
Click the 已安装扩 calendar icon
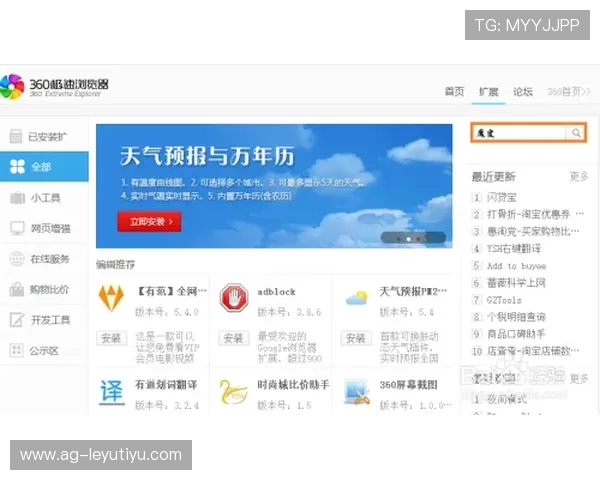pyautogui.click(x=16, y=136)
